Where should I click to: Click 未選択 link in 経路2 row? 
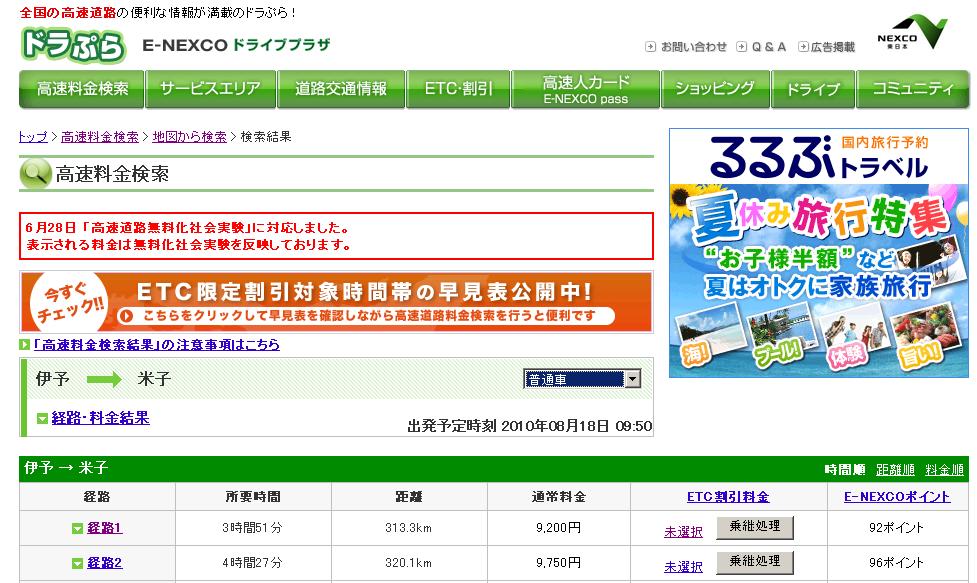[684, 567]
